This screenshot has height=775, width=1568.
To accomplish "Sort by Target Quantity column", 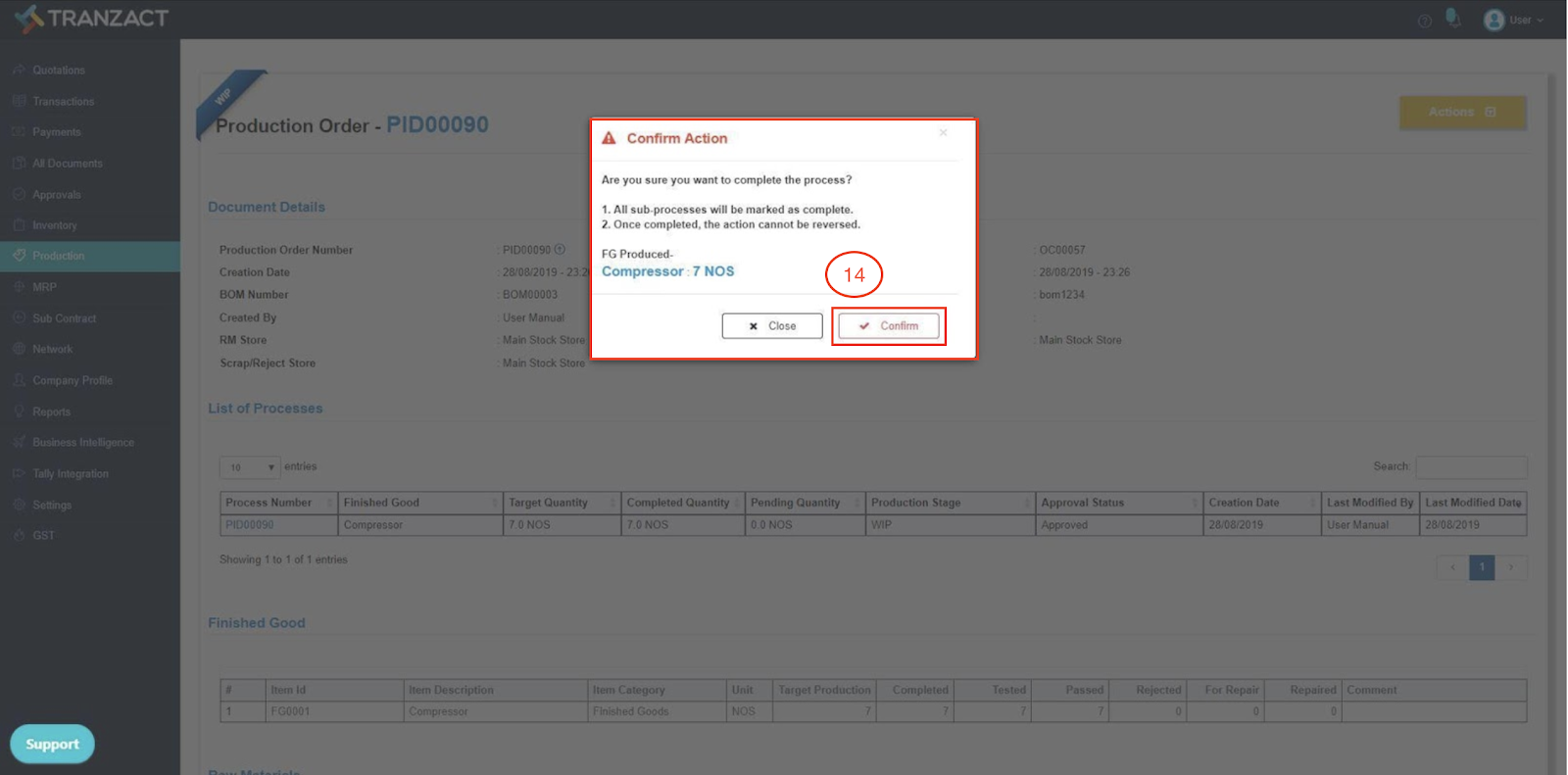I will (x=563, y=503).
